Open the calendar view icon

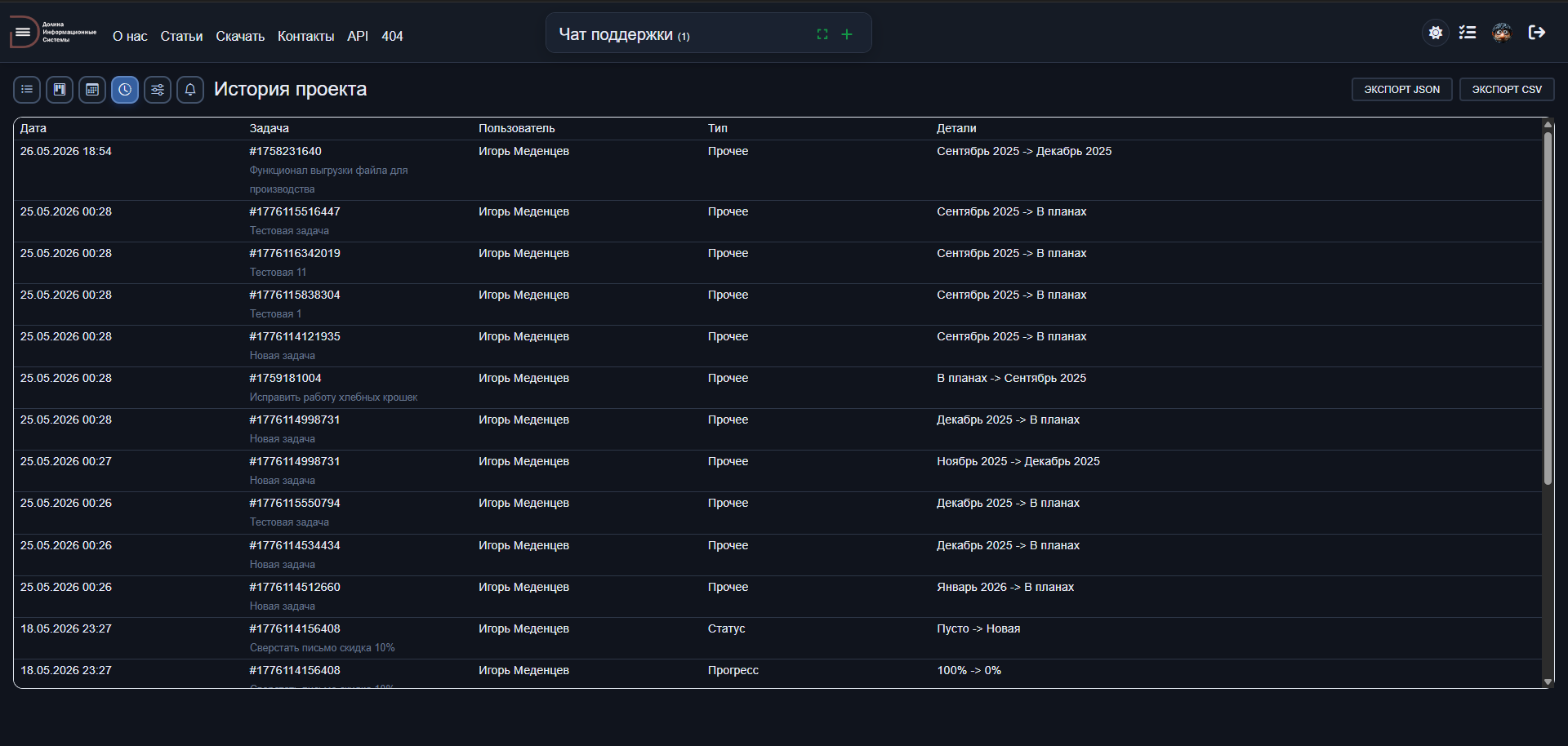92,90
